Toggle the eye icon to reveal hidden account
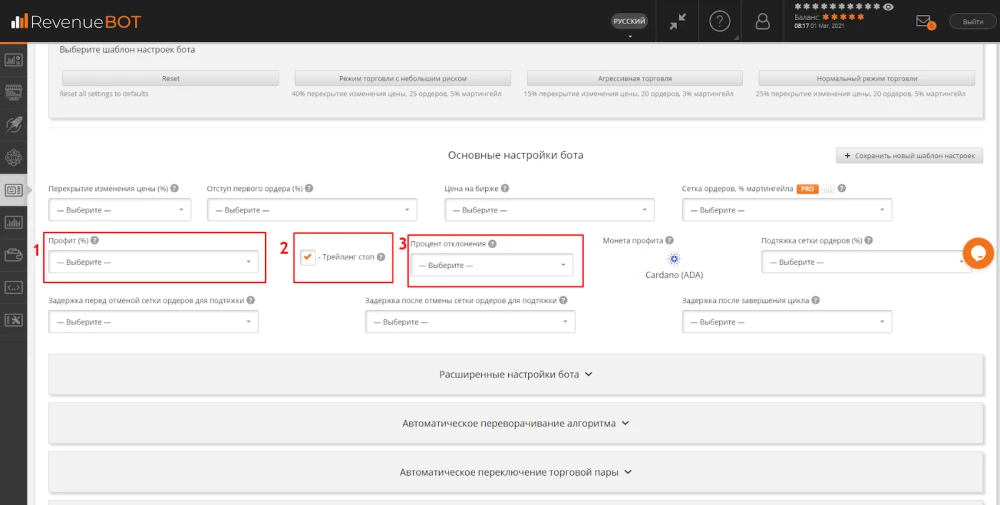1000x505 pixels. pyautogui.click(x=888, y=7)
